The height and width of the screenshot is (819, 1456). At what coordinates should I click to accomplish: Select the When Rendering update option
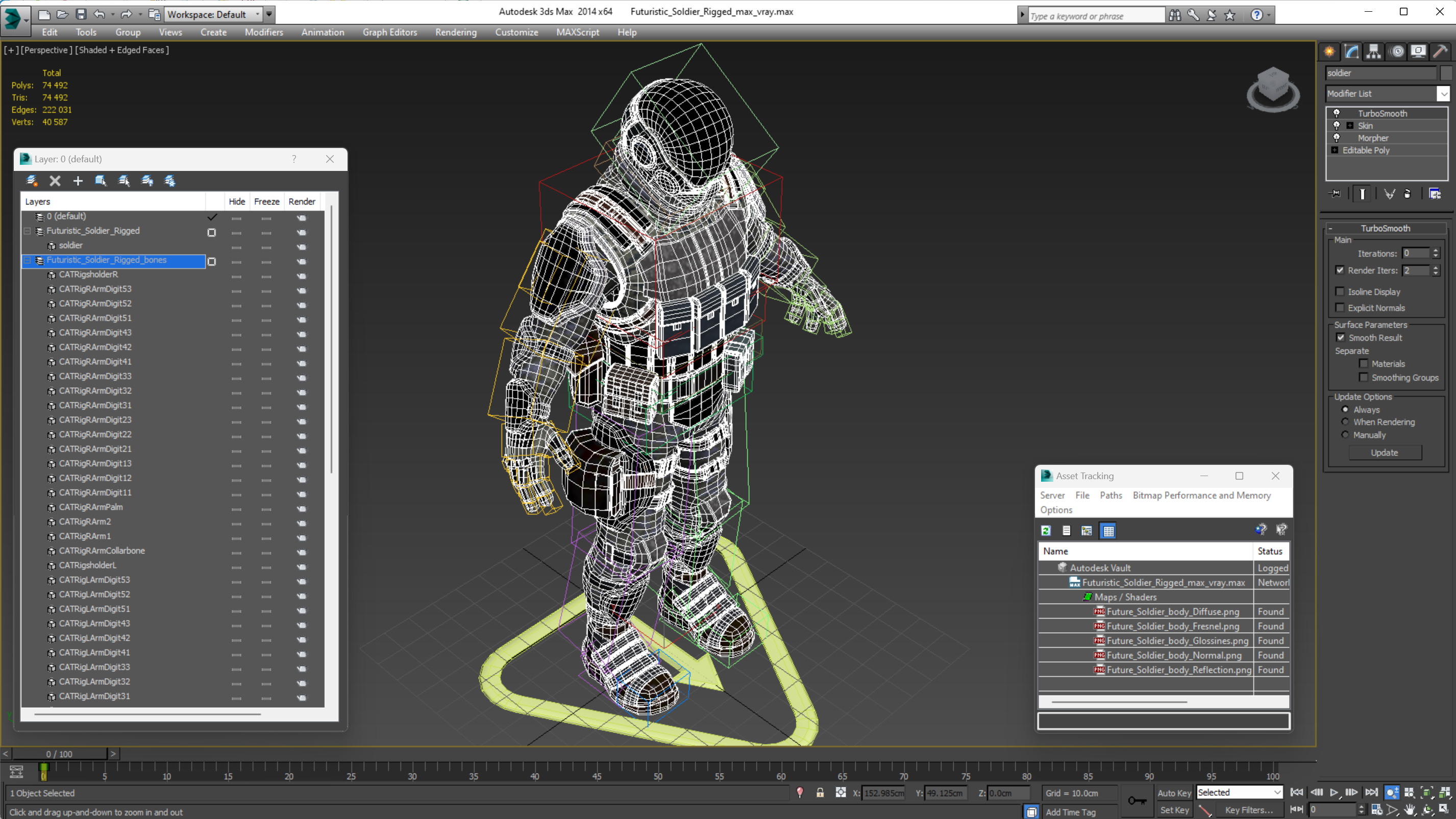coord(1345,421)
